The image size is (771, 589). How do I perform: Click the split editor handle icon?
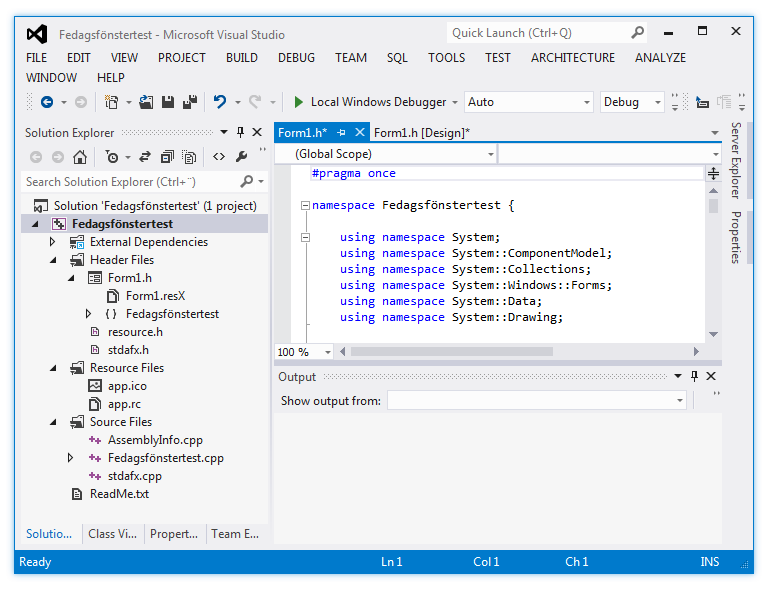coord(713,173)
